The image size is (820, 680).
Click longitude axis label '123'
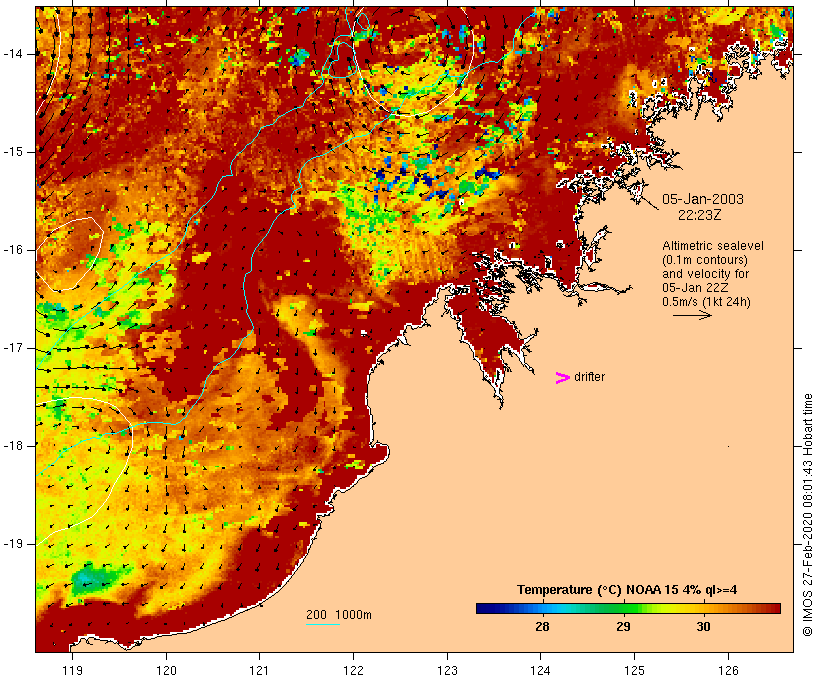click(x=447, y=671)
